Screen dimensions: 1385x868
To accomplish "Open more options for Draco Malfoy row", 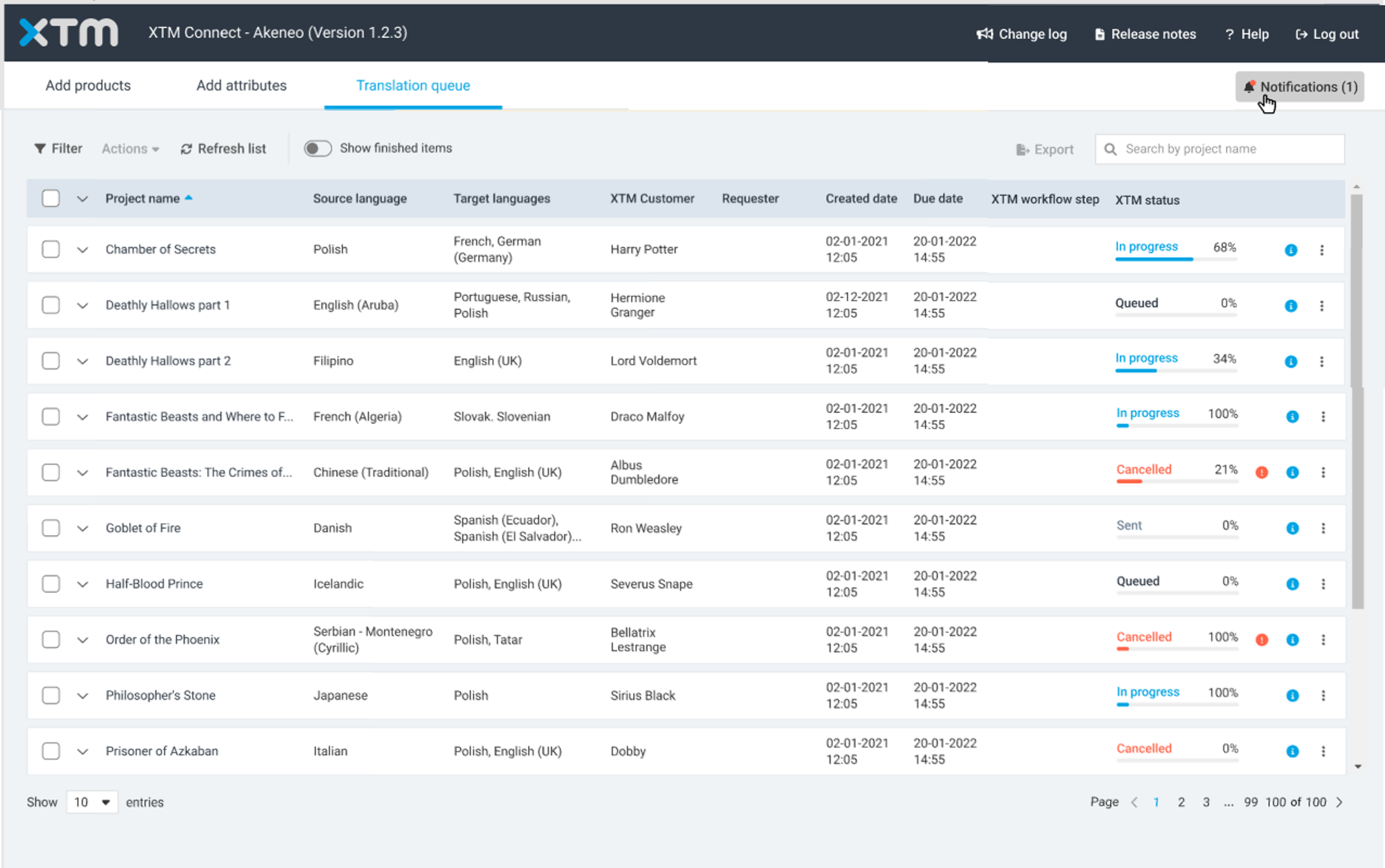I will (1324, 416).
